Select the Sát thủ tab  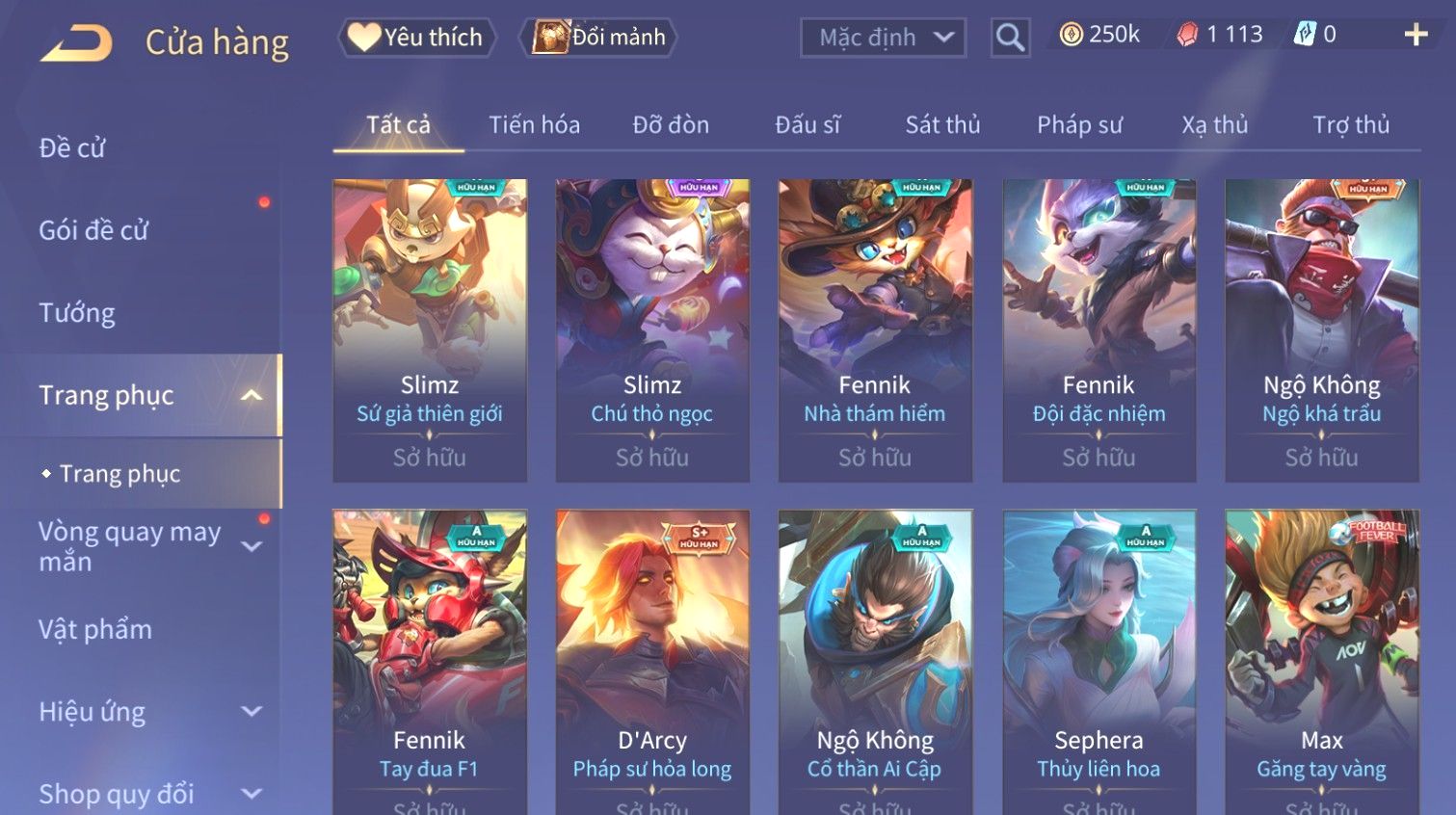942,125
